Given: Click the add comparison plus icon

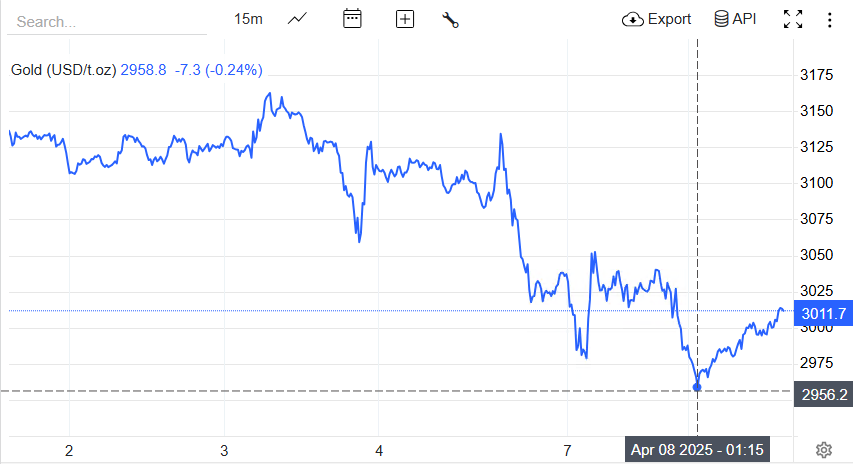Looking at the screenshot, I should 405,19.
